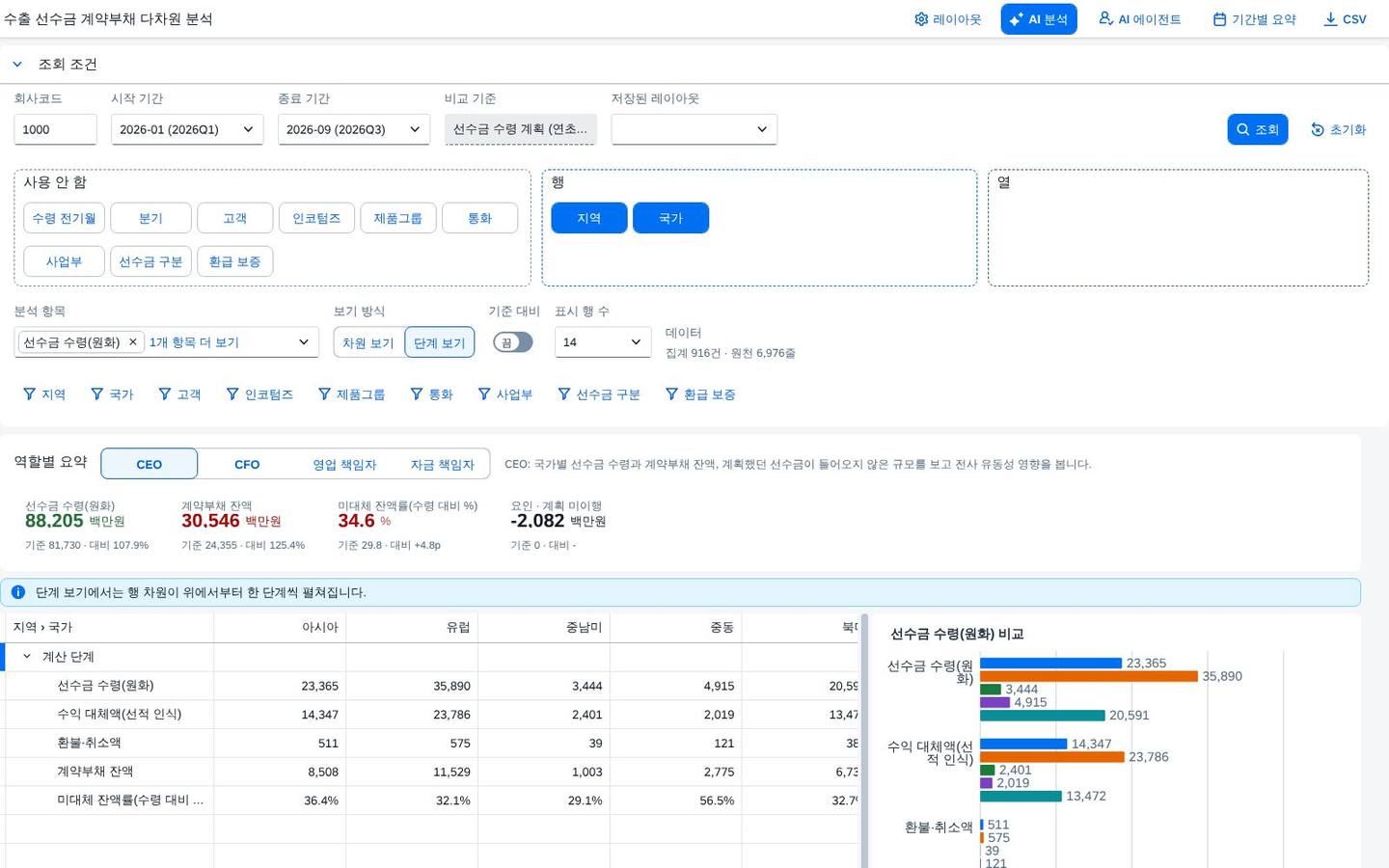The height and width of the screenshot is (868, 1389).
Task: Remove 선수금 수령(원화) chip from 분석 항목
Action: (x=133, y=342)
